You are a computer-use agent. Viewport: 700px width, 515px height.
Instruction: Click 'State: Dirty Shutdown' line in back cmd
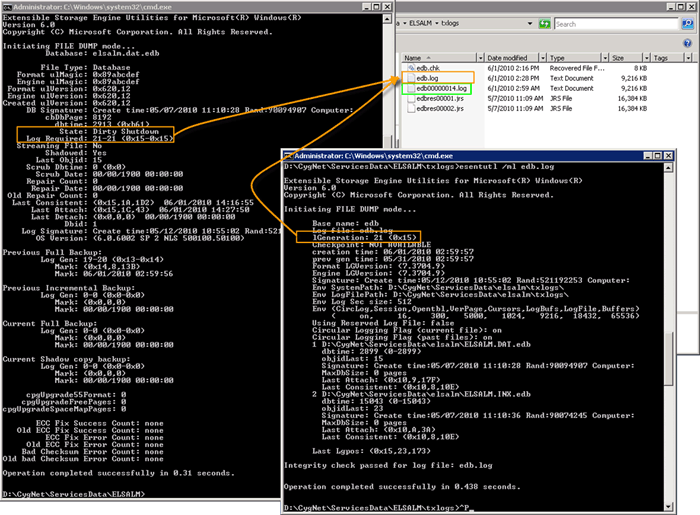pos(109,132)
